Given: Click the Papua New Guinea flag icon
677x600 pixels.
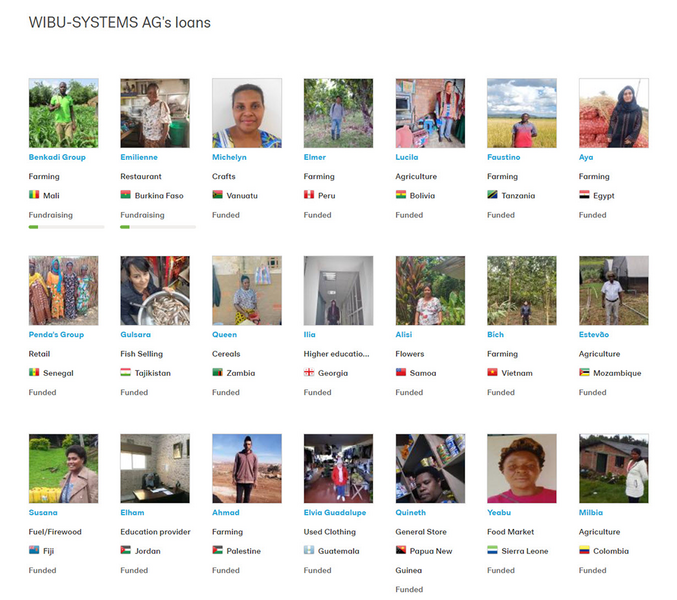Looking at the screenshot, I should 401,550.
